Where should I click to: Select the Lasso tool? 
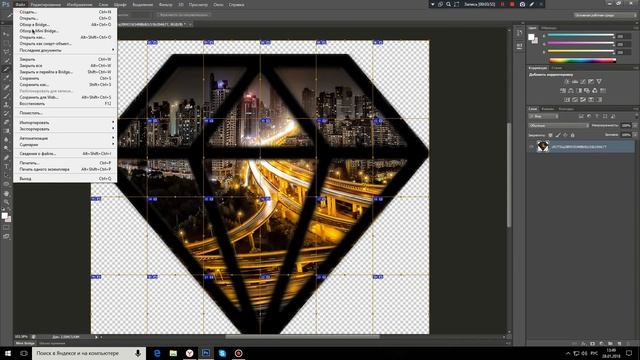(6, 52)
